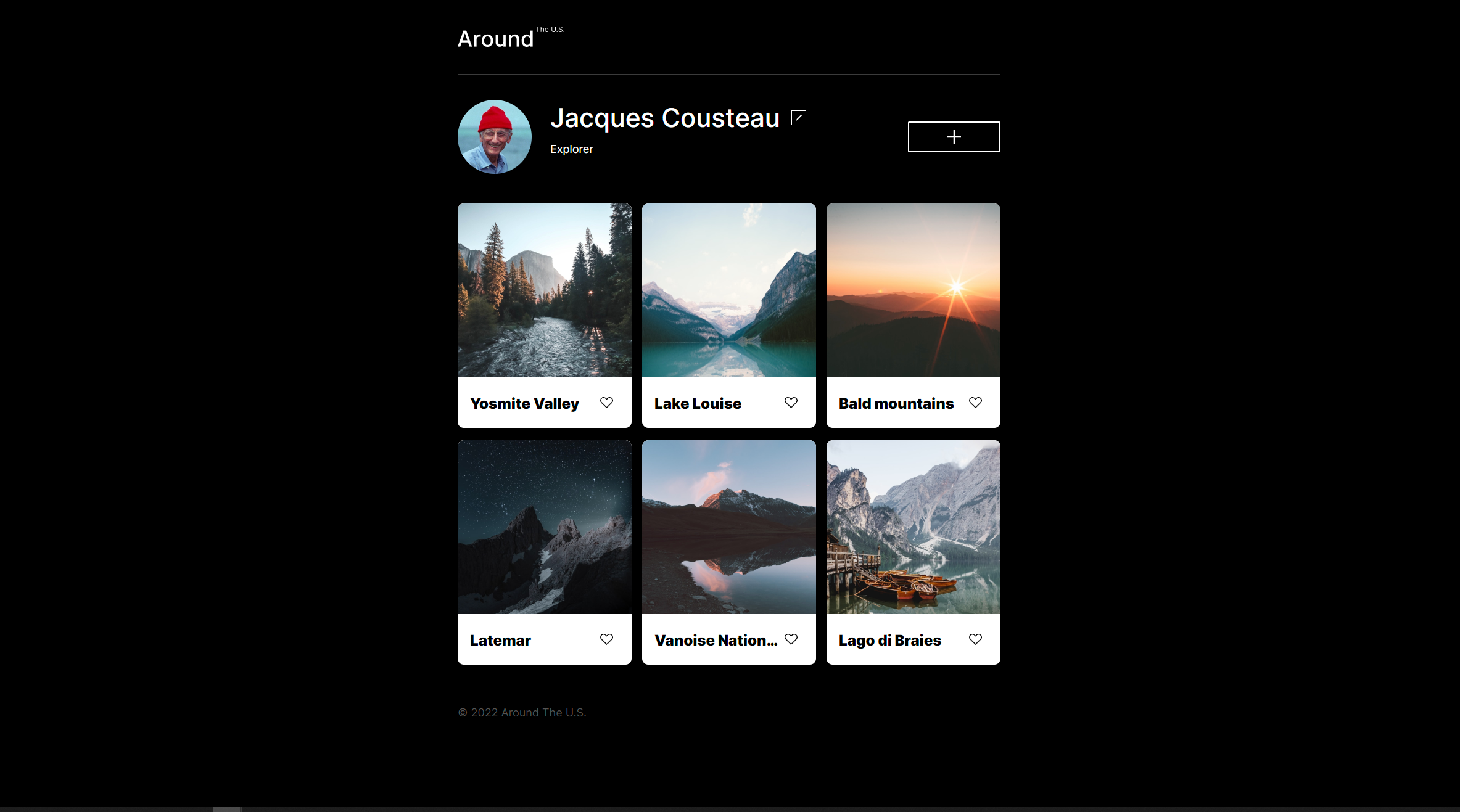Click the Explorer subtitle text
This screenshot has width=1460, height=812.
(571, 149)
